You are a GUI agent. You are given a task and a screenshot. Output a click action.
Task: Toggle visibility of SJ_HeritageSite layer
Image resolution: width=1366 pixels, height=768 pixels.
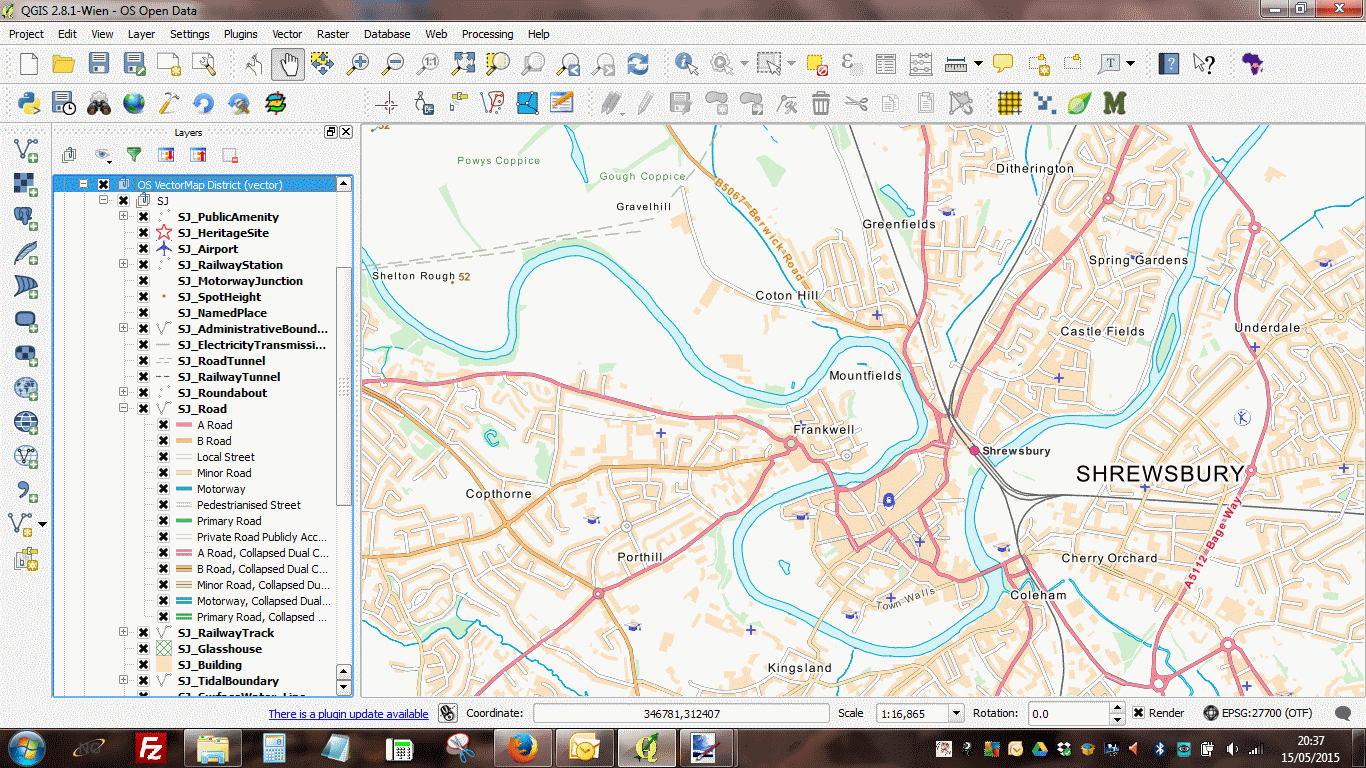(143, 233)
